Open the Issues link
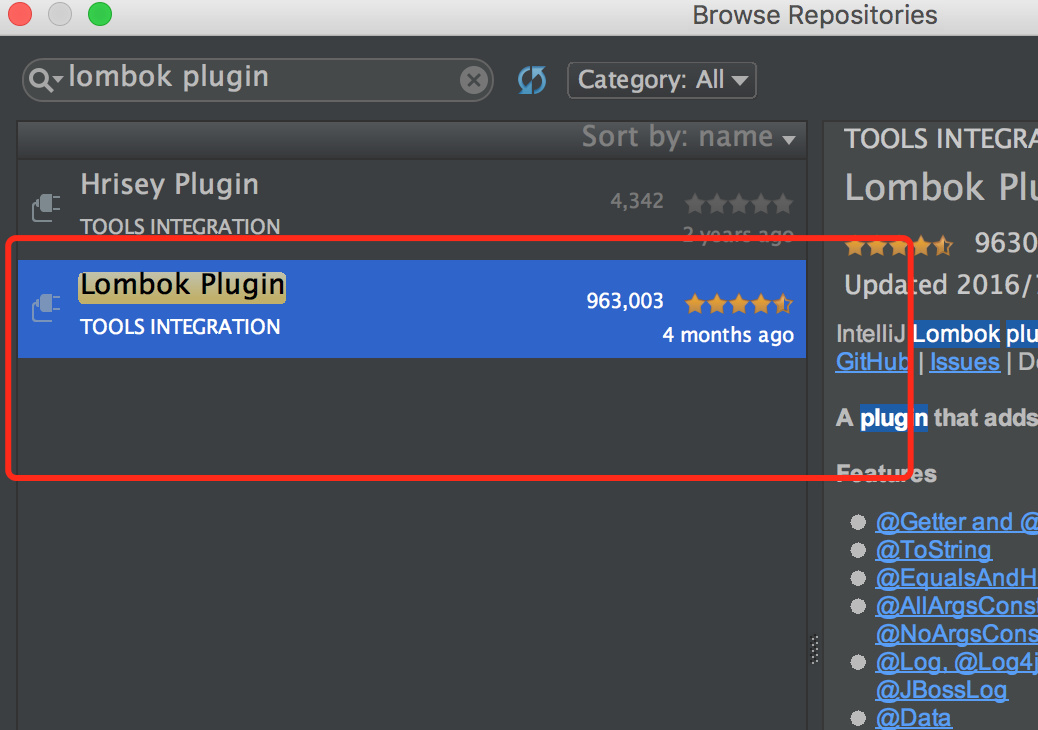 (x=965, y=362)
